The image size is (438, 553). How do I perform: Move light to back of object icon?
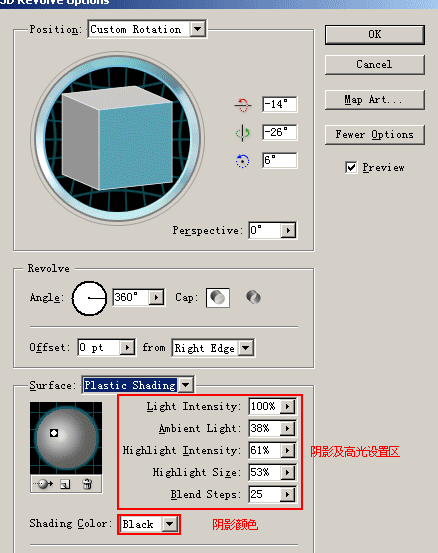(44, 484)
